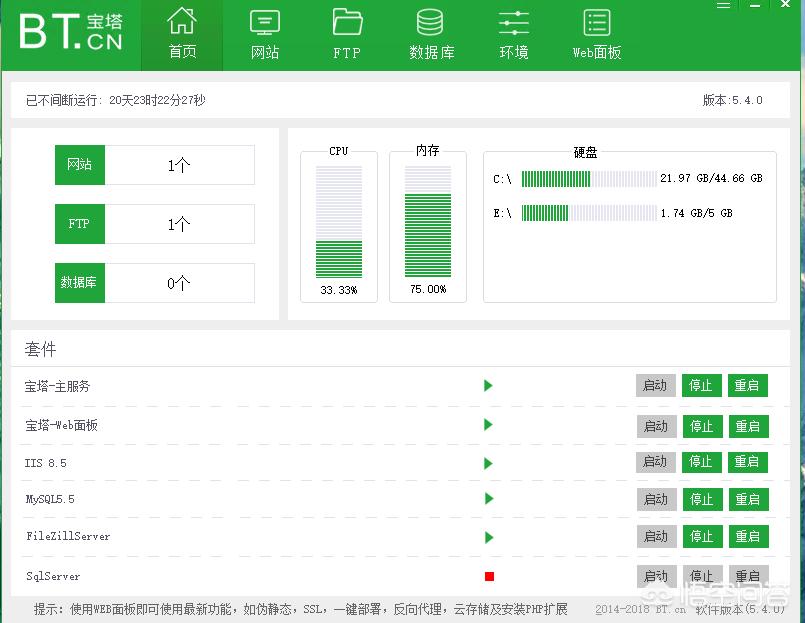Click the 1.74 GB/5 GB text
The height and width of the screenshot is (623, 805).
(x=697, y=213)
